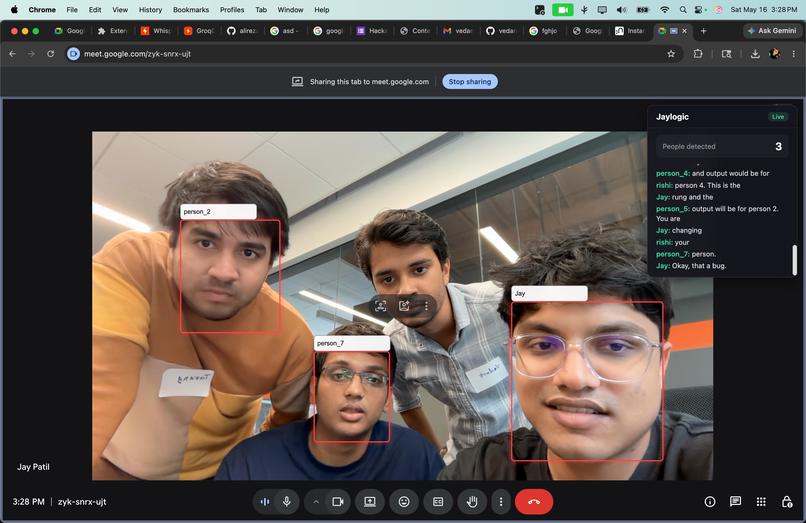Open the three-dot menu on the video overlay

[x=426, y=306]
